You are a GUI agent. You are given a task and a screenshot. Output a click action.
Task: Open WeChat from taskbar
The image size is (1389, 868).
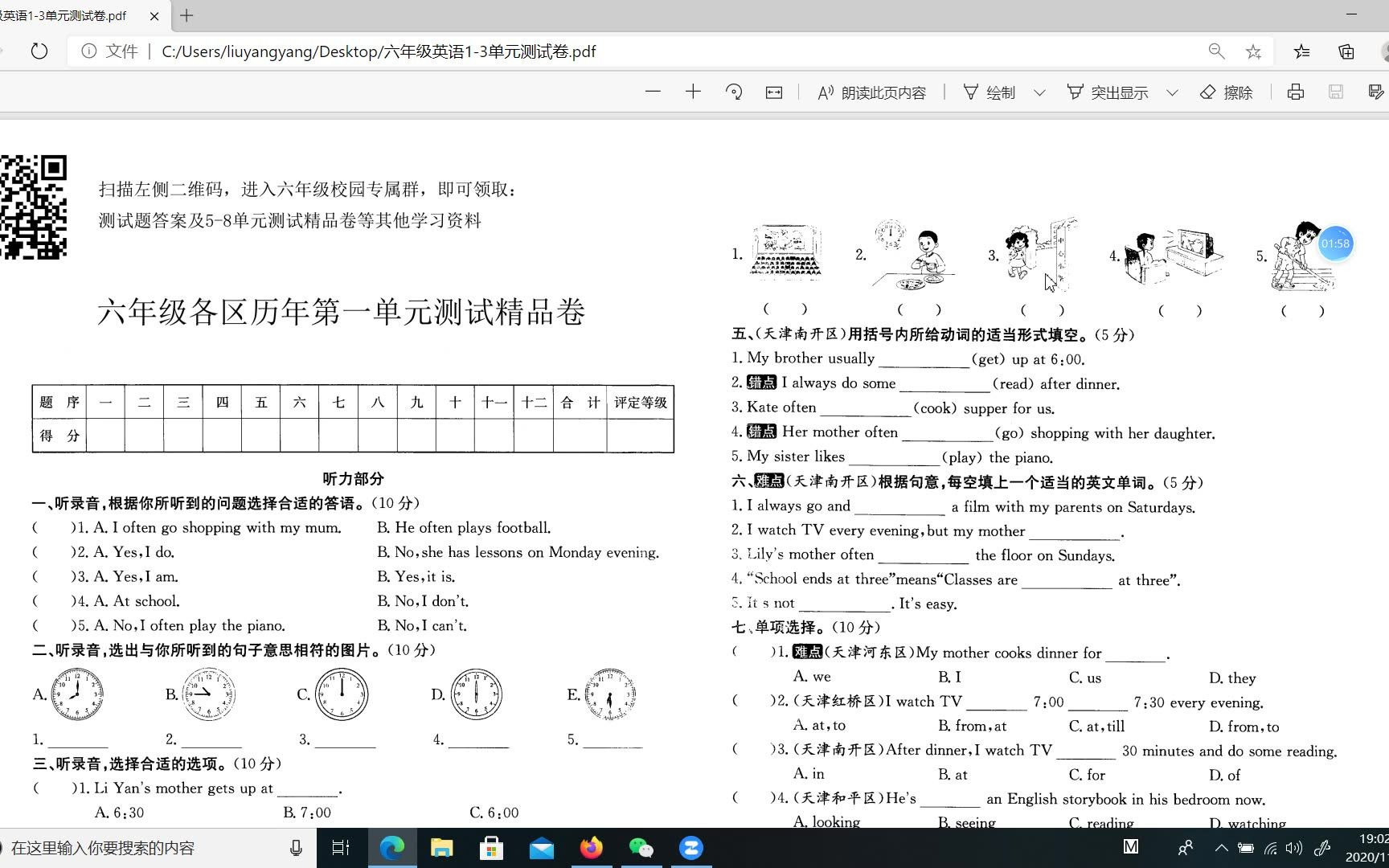pyautogui.click(x=641, y=848)
